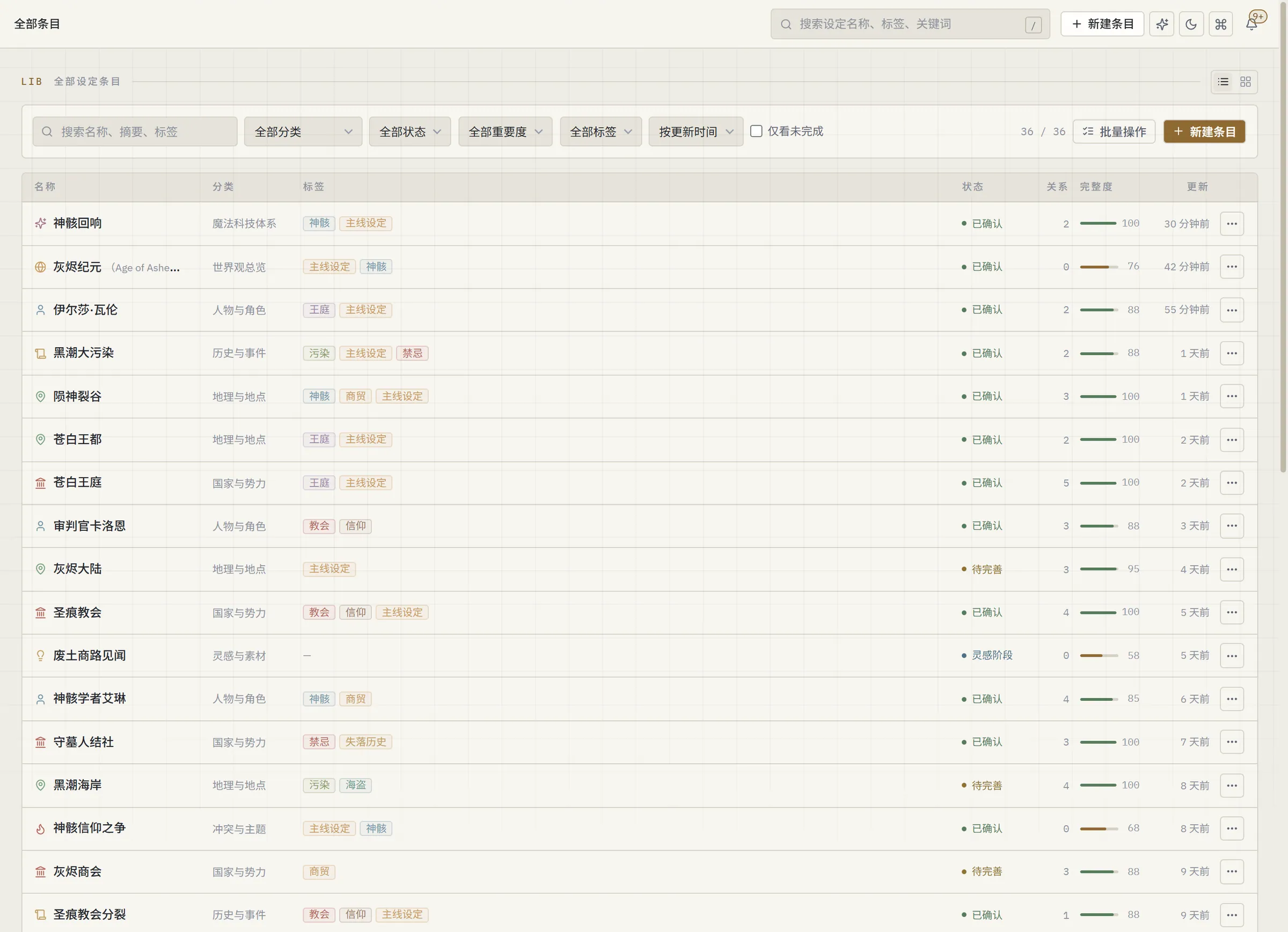Open notifications bell with 9+ badge
The height and width of the screenshot is (932, 1288).
point(1252,23)
